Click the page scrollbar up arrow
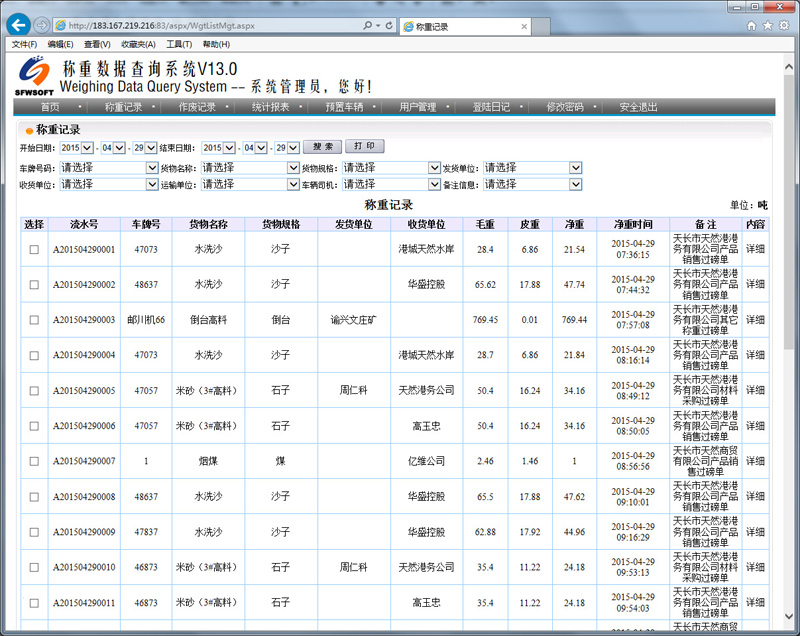 click(x=789, y=66)
